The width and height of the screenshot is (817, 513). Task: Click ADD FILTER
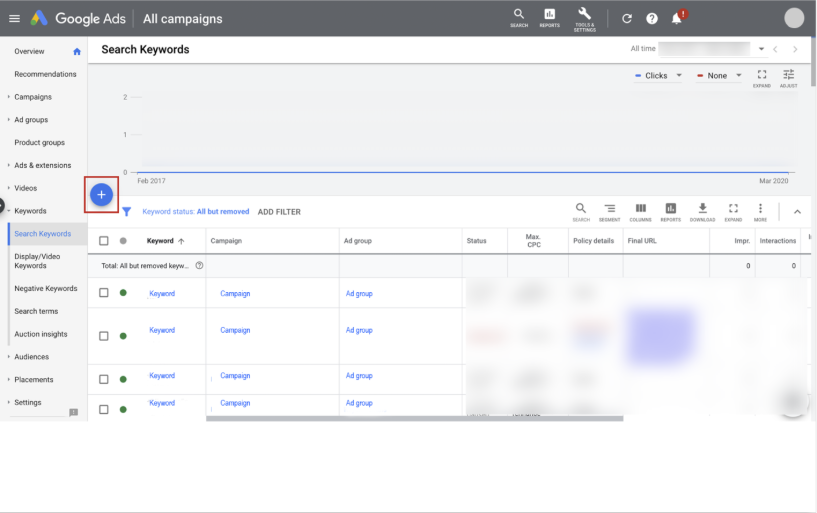[x=279, y=212]
